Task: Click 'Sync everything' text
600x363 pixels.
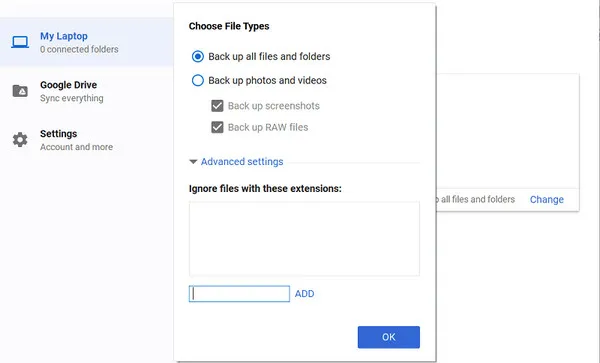Action: click(72, 98)
